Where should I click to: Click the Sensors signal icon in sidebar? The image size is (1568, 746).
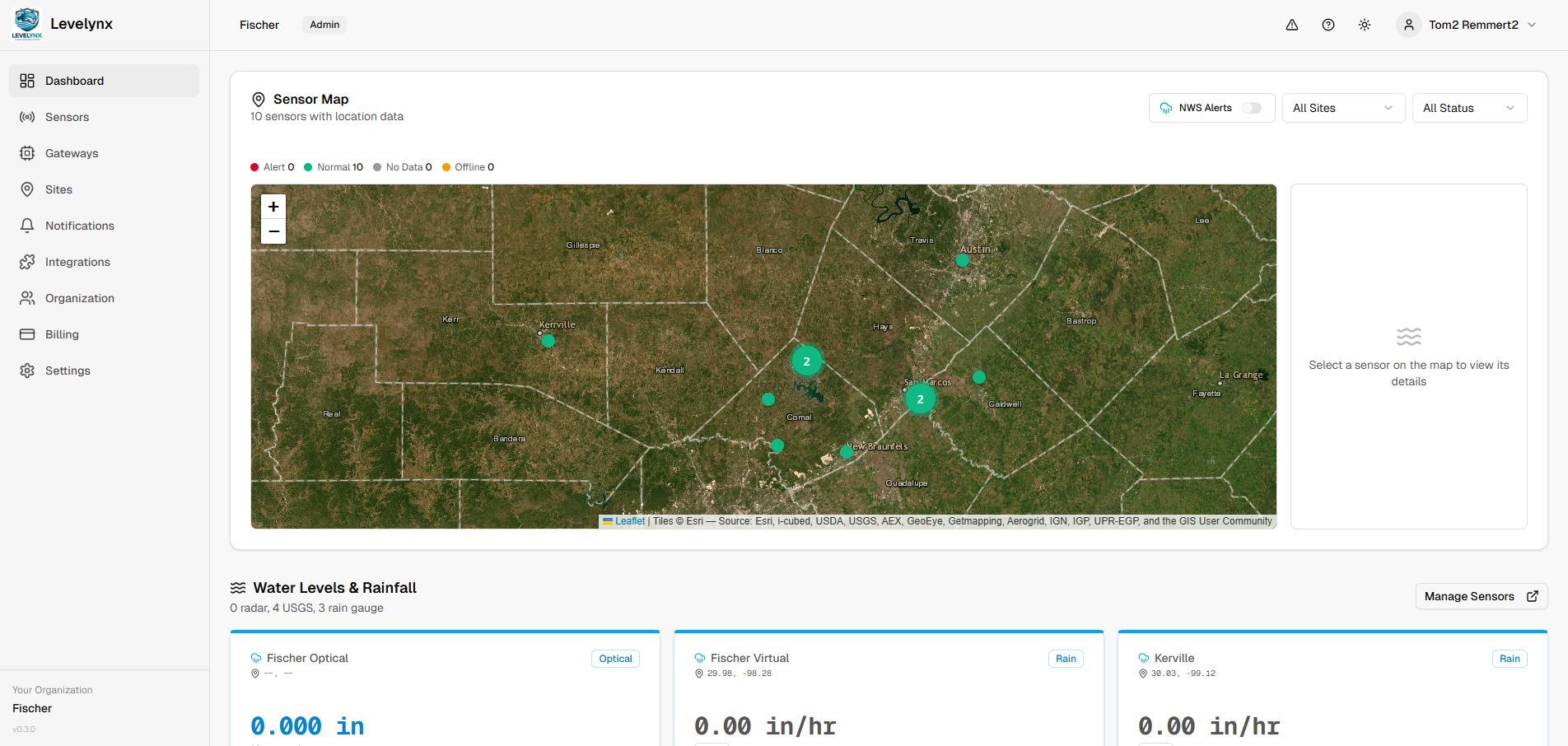27,117
